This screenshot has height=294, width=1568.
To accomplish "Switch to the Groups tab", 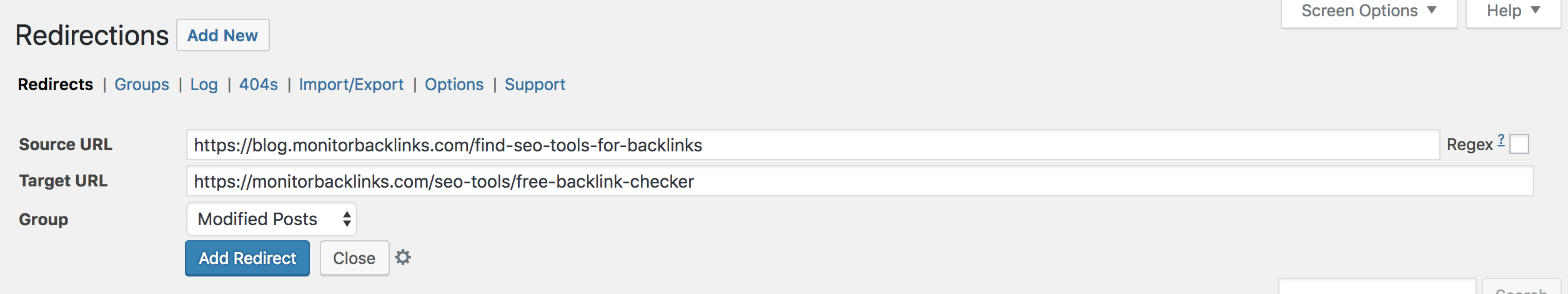I will [x=142, y=84].
